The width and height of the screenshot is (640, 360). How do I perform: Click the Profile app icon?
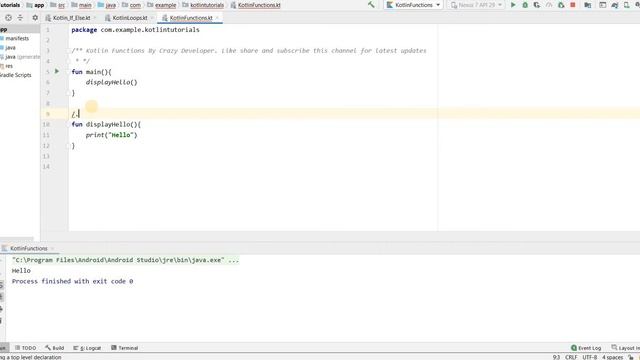coord(549,5)
